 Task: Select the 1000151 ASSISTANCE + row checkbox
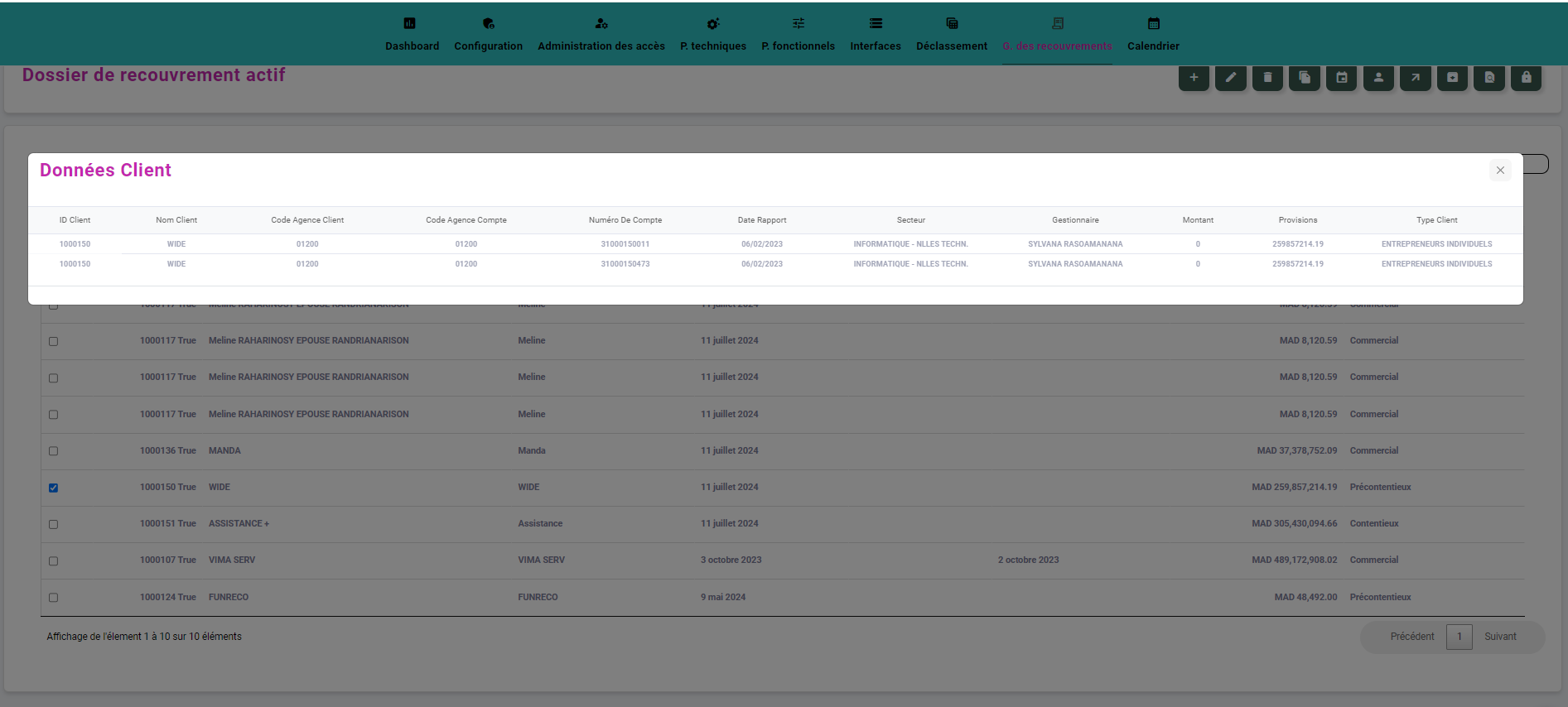(54, 524)
